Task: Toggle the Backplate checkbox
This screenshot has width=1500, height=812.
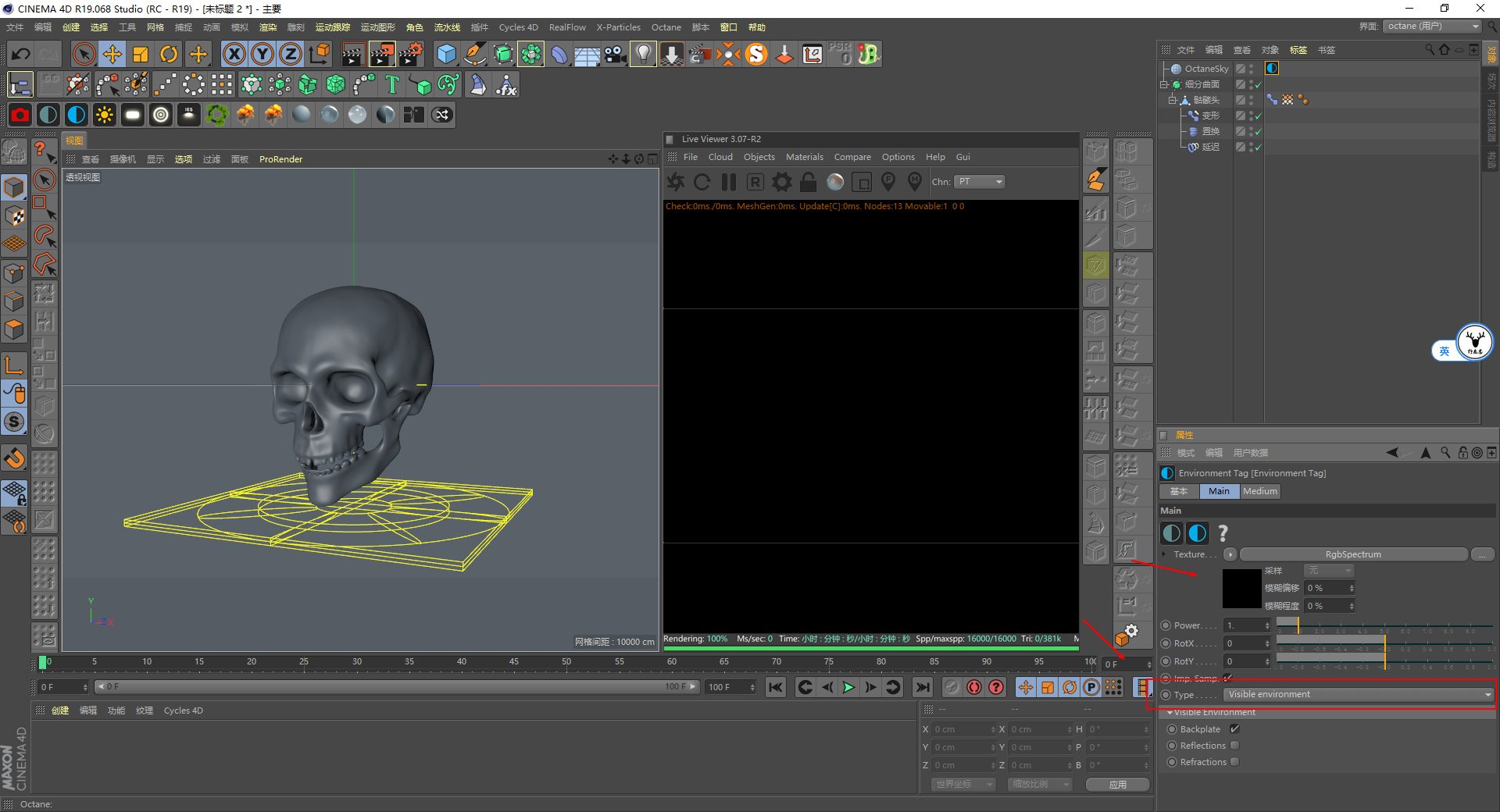Action: (1234, 728)
